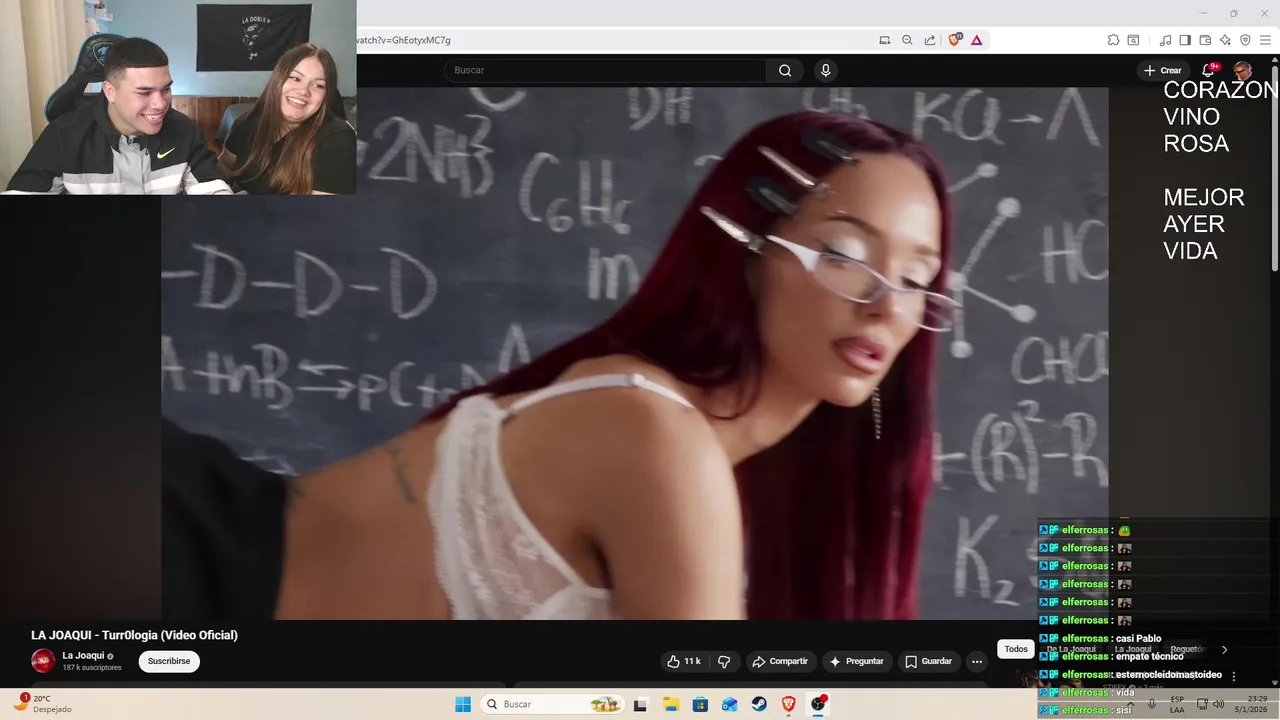
Task: Open the weather widget showing 20°C
Action: coord(41,704)
